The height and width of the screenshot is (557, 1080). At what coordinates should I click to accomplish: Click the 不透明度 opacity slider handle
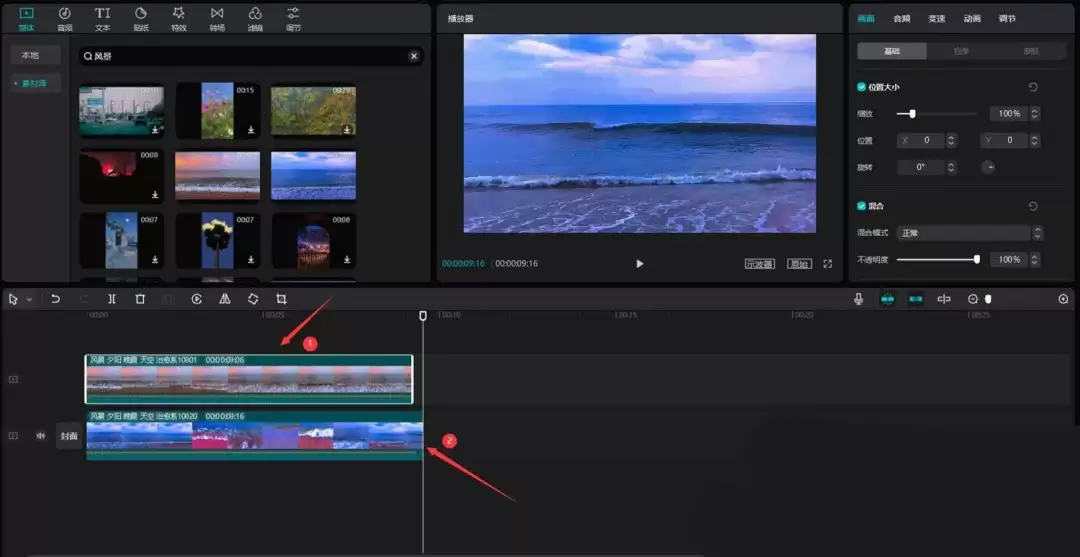pyautogui.click(x=976, y=260)
